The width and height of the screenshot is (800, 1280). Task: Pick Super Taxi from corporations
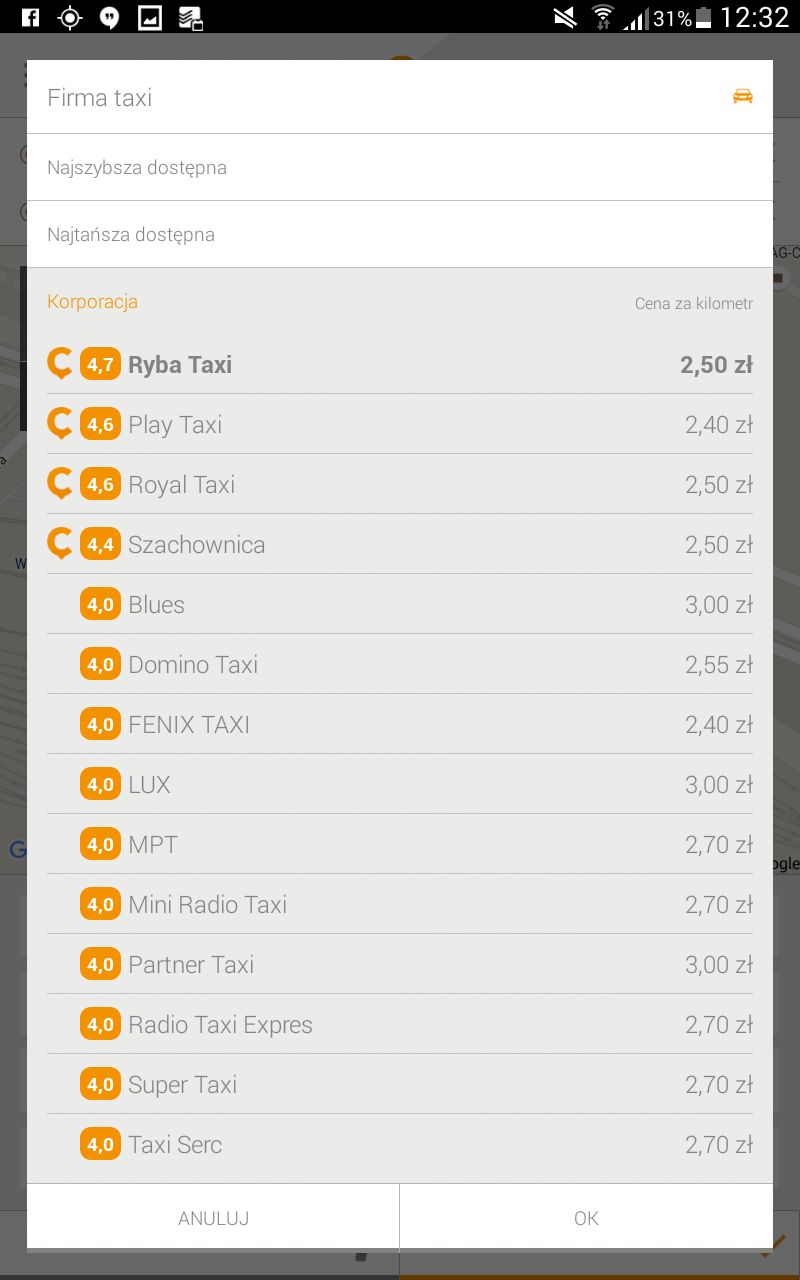pos(400,1084)
